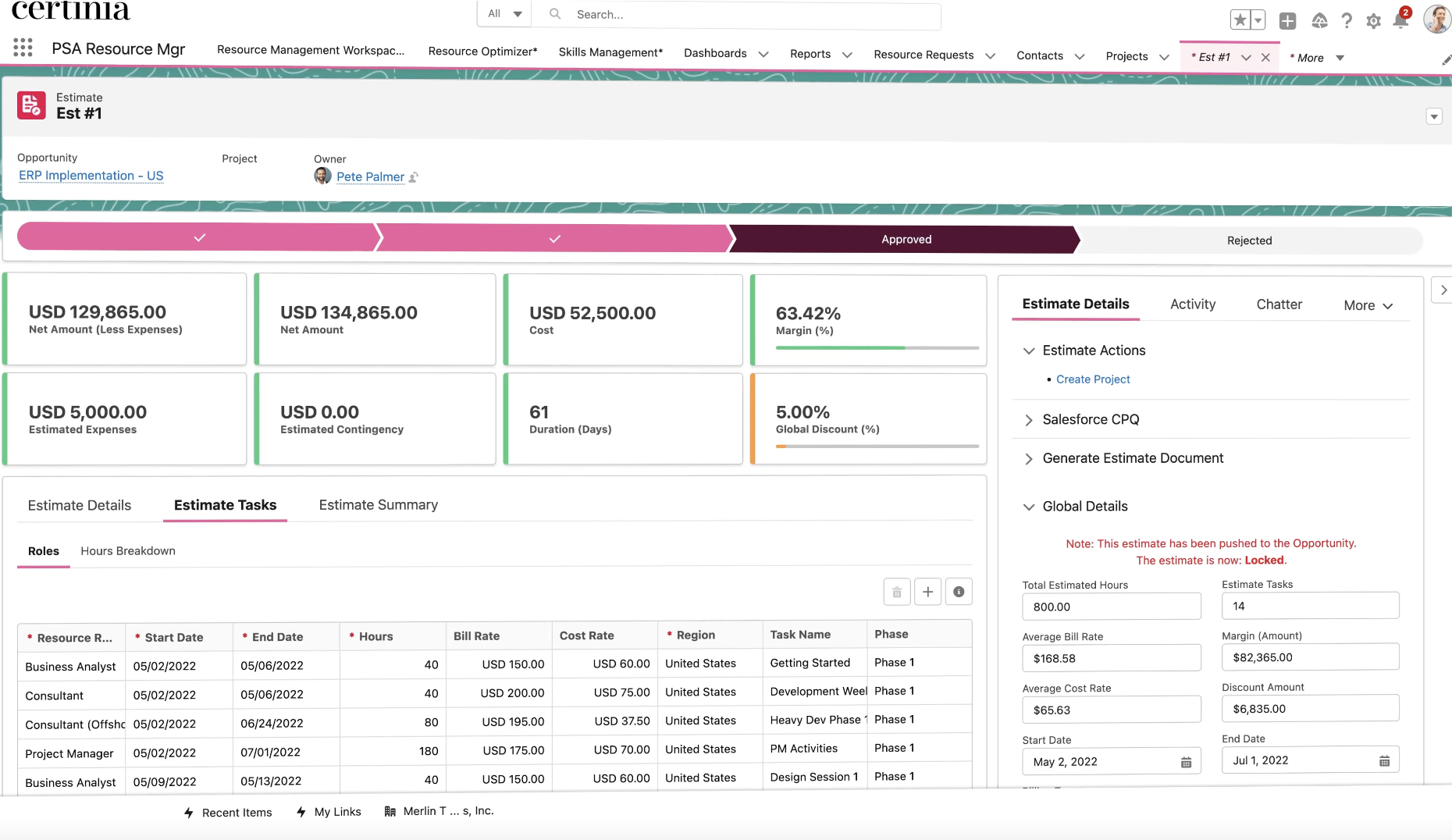Expand the Salesforce CPQ section

1029,419
